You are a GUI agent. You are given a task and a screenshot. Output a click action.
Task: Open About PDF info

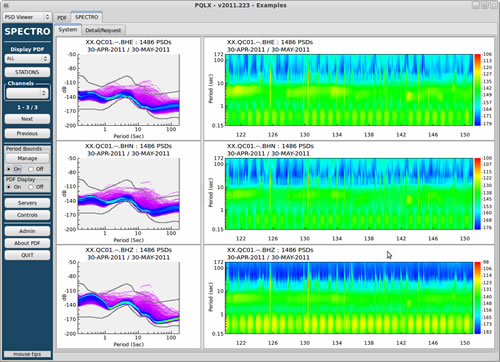27,243
